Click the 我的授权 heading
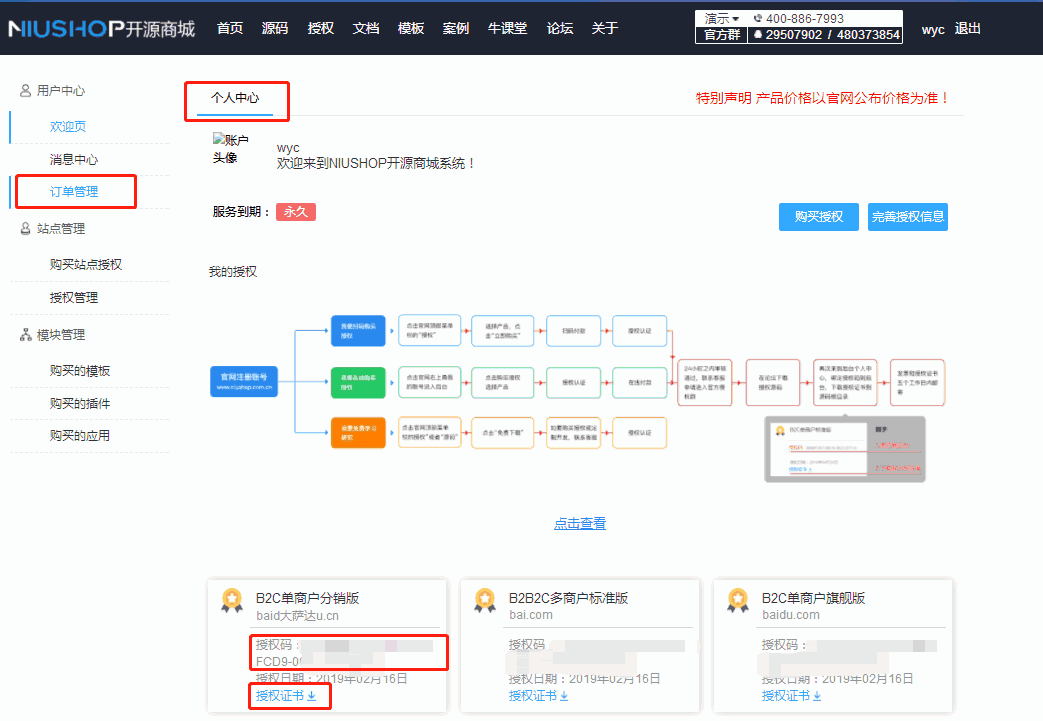The height and width of the screenshot is (721, 1043). 233,272
